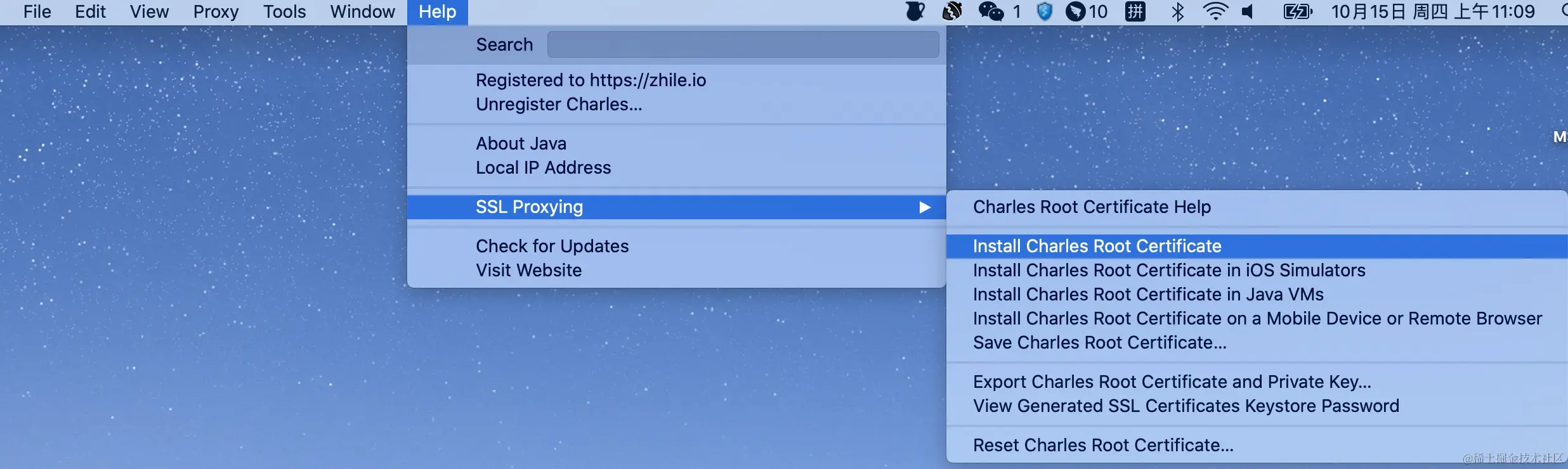Select the SSL Proxying menu item
Viewport: 1568px width, 469px height.
pyautogui.click(x=676, y=207)
